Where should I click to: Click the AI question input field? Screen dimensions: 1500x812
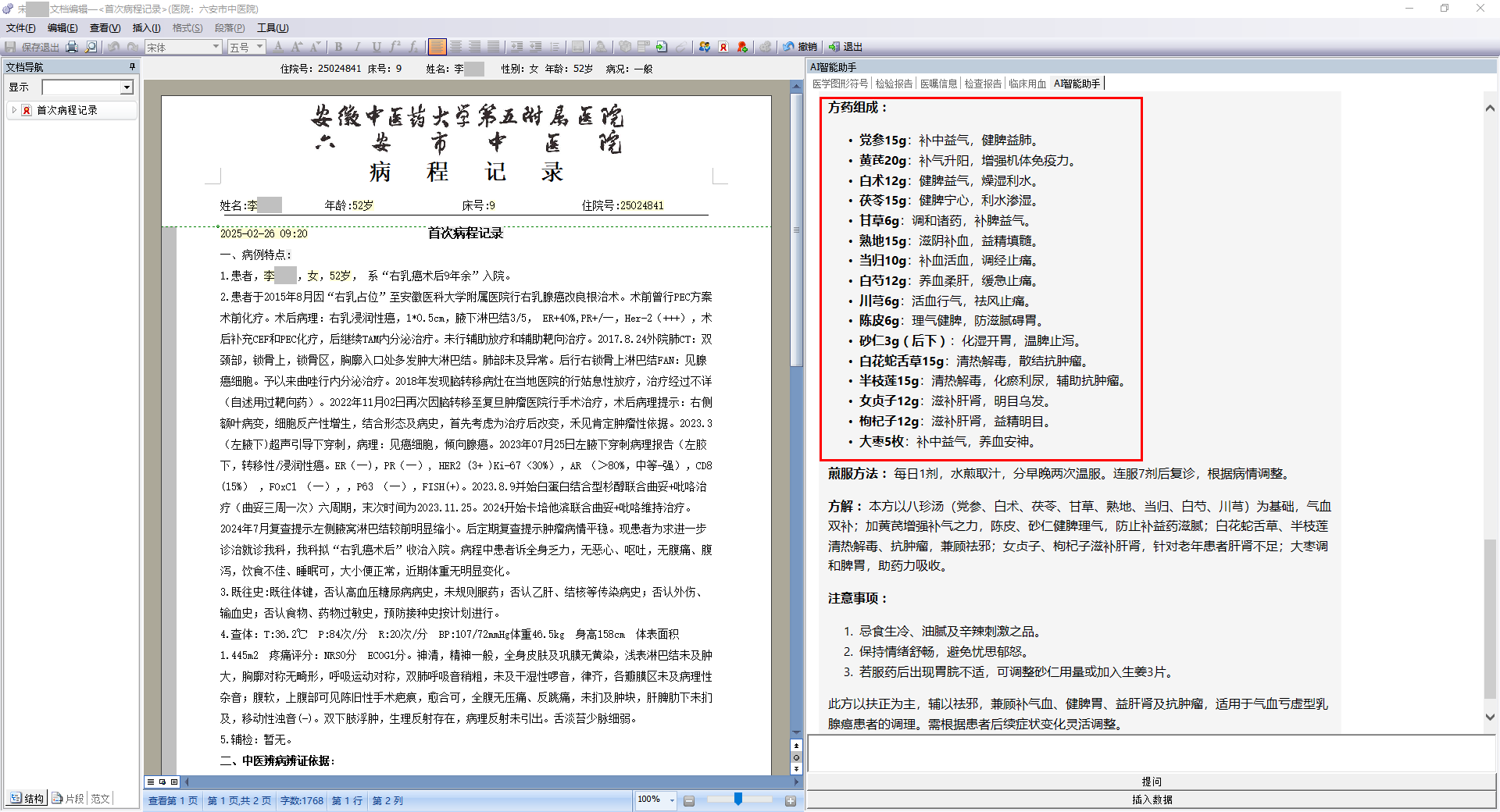1151,753
